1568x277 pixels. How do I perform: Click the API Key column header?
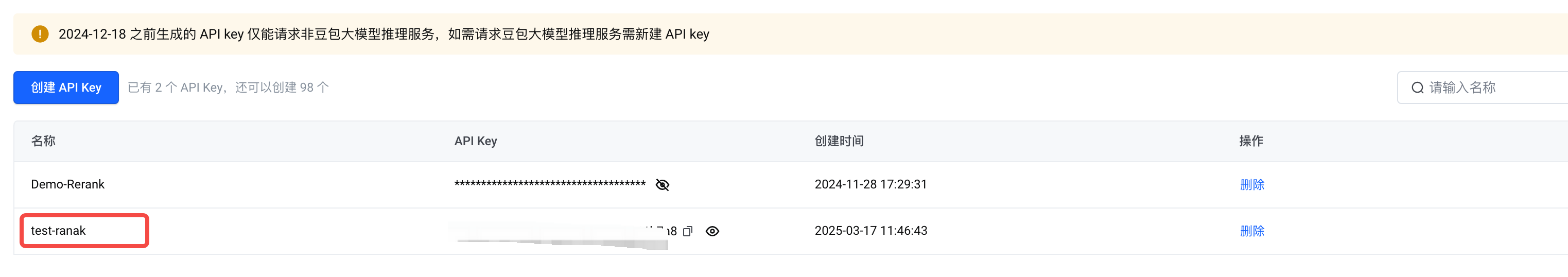click(x=475, y=141)
